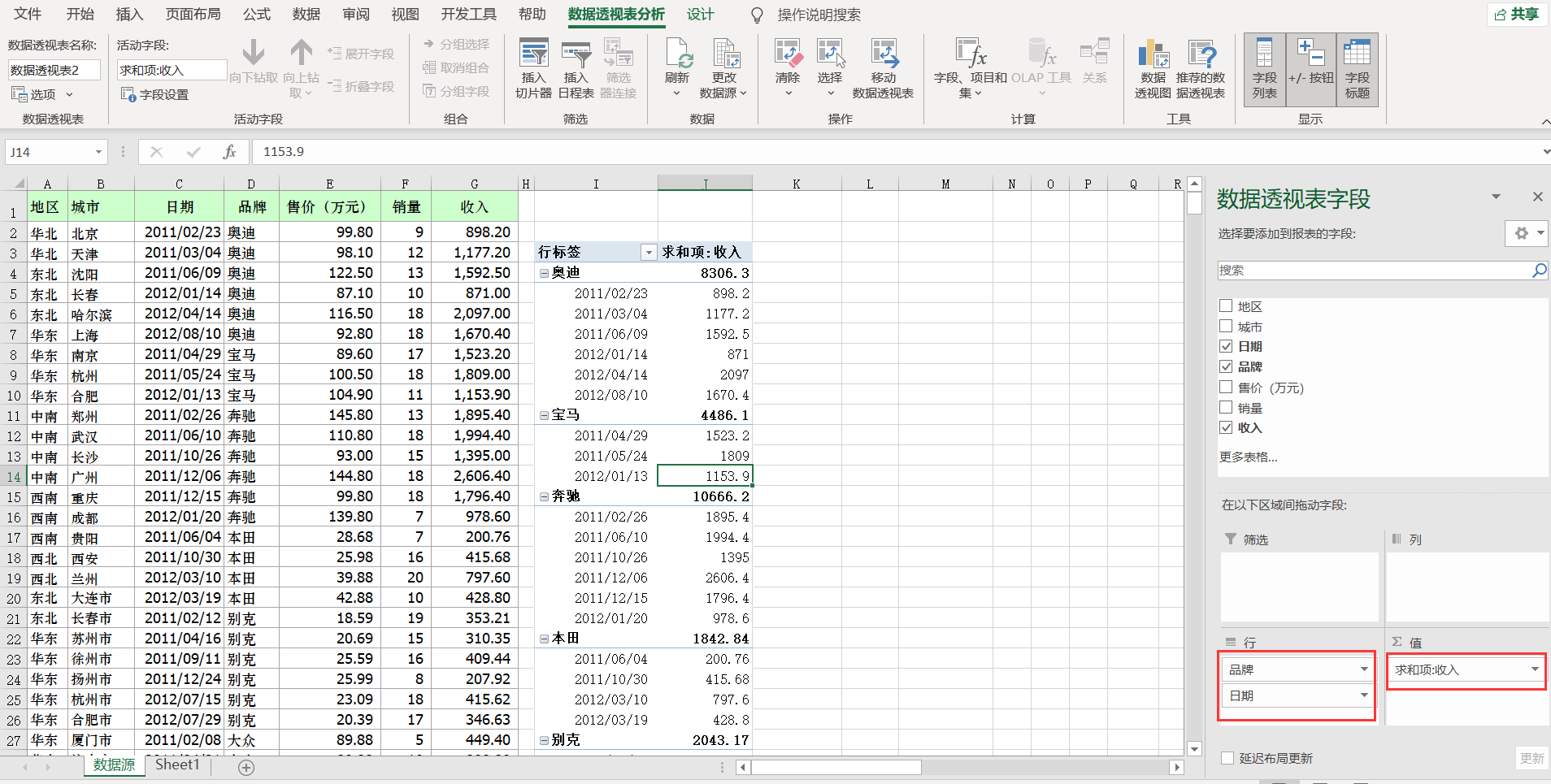Enable 延迟布局更新 checkbox
This screenshot has height=784, width=1551.
(1227, 758)
